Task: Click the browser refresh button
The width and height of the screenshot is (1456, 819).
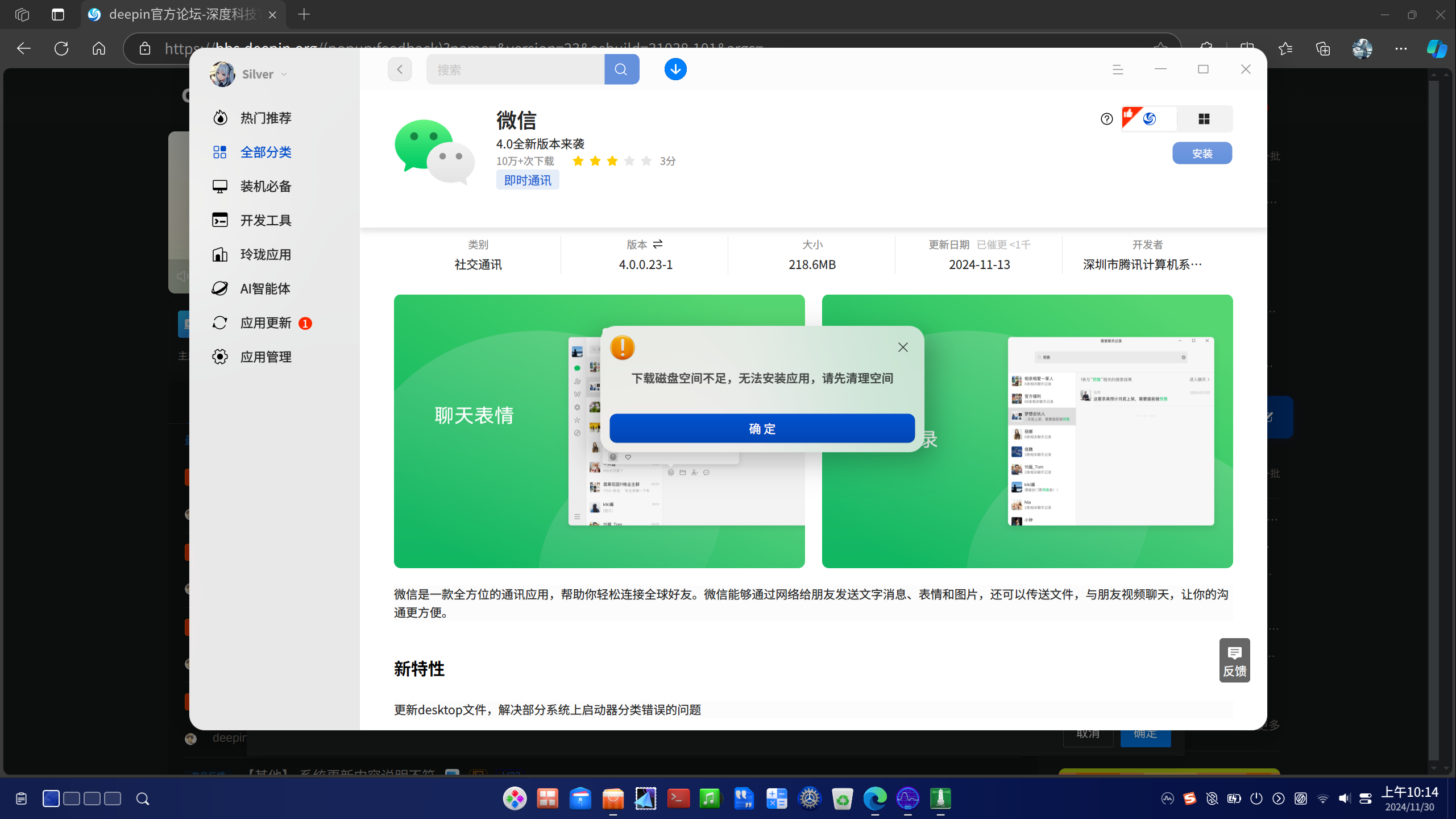Action: point(61,48)
